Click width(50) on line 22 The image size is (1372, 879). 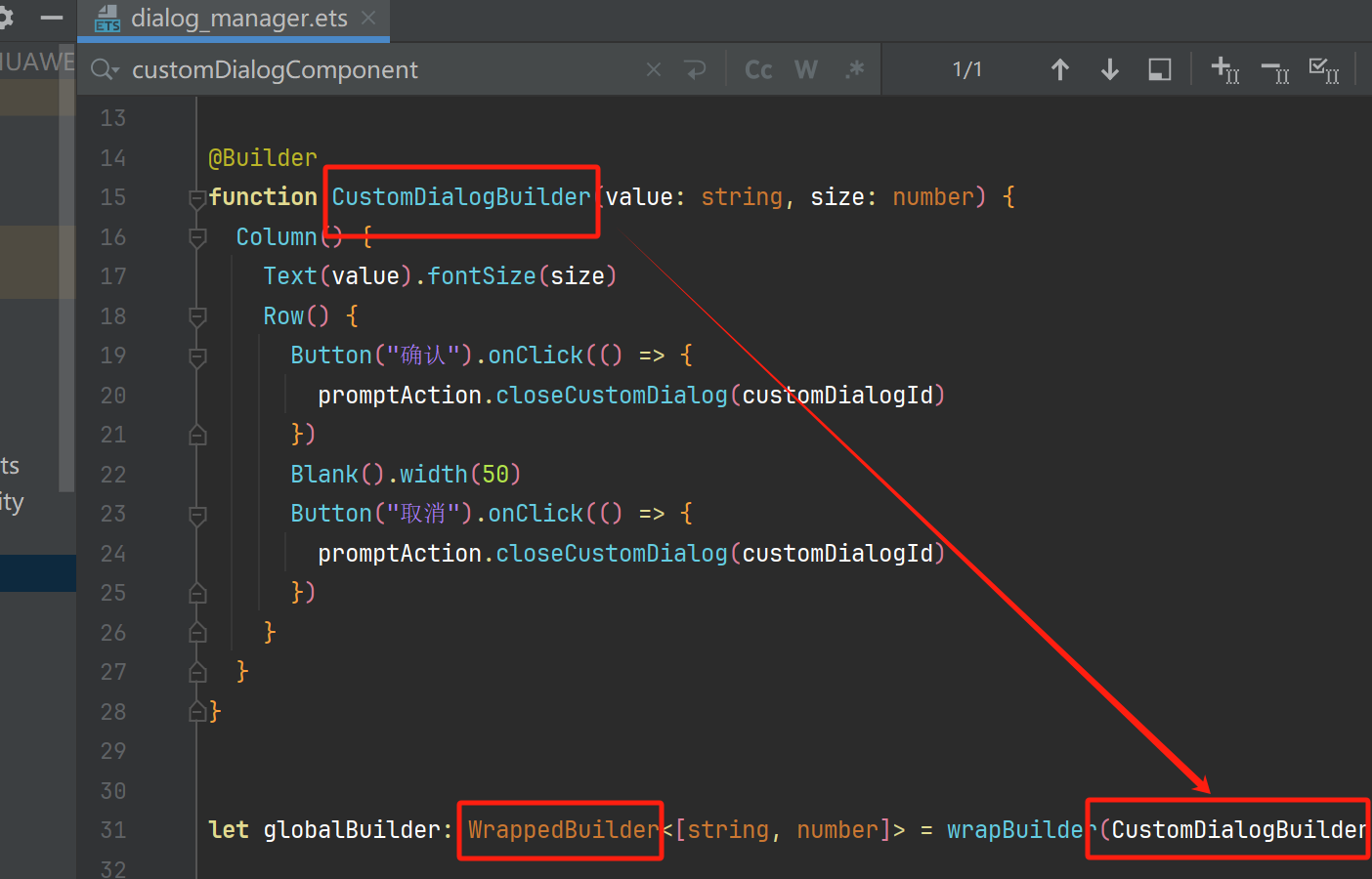point(460,475)
